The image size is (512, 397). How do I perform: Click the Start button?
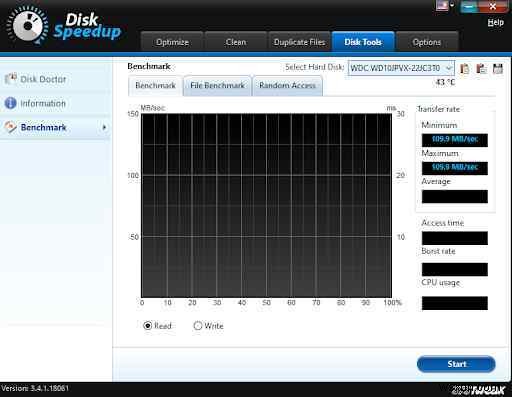tap(456, 364)
